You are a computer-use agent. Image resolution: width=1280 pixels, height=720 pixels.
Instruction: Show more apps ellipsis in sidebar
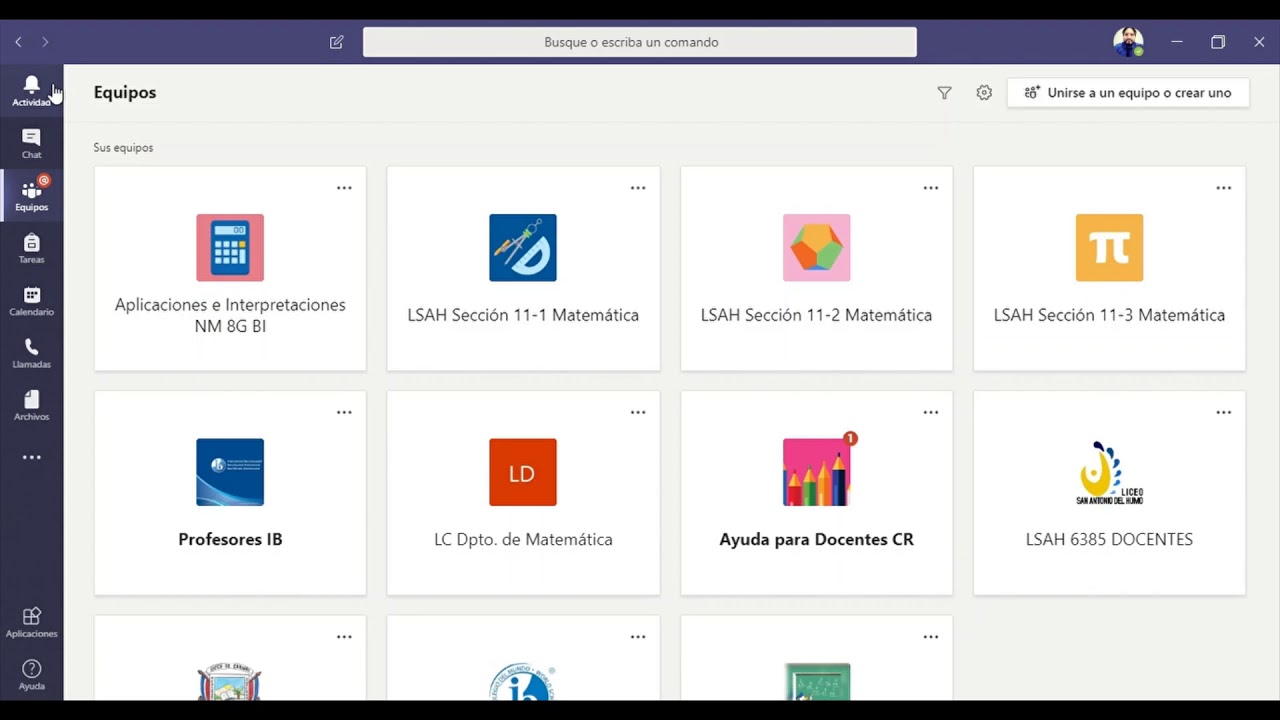click(32, 457)
